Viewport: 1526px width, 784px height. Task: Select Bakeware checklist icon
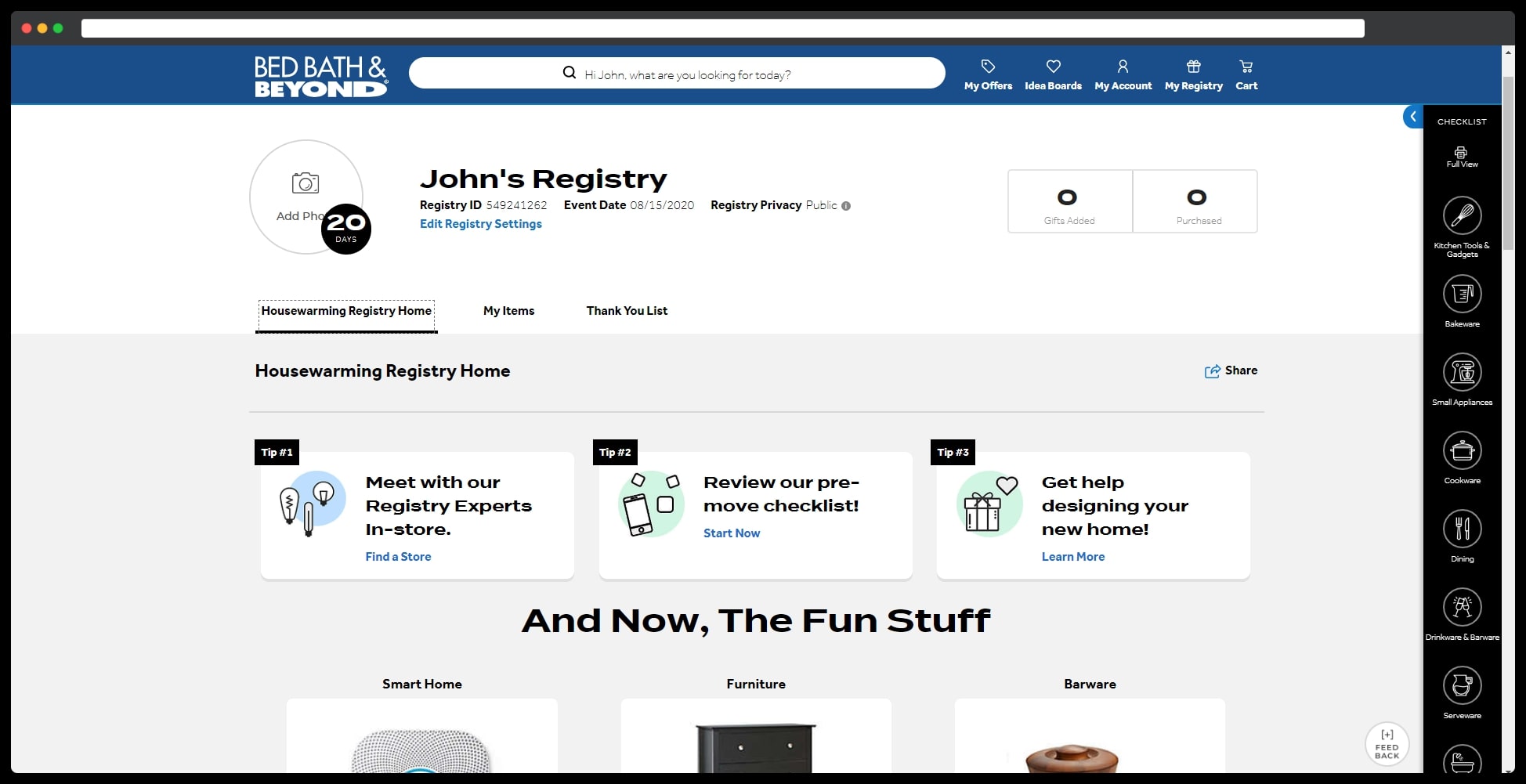click(1462, 294)
